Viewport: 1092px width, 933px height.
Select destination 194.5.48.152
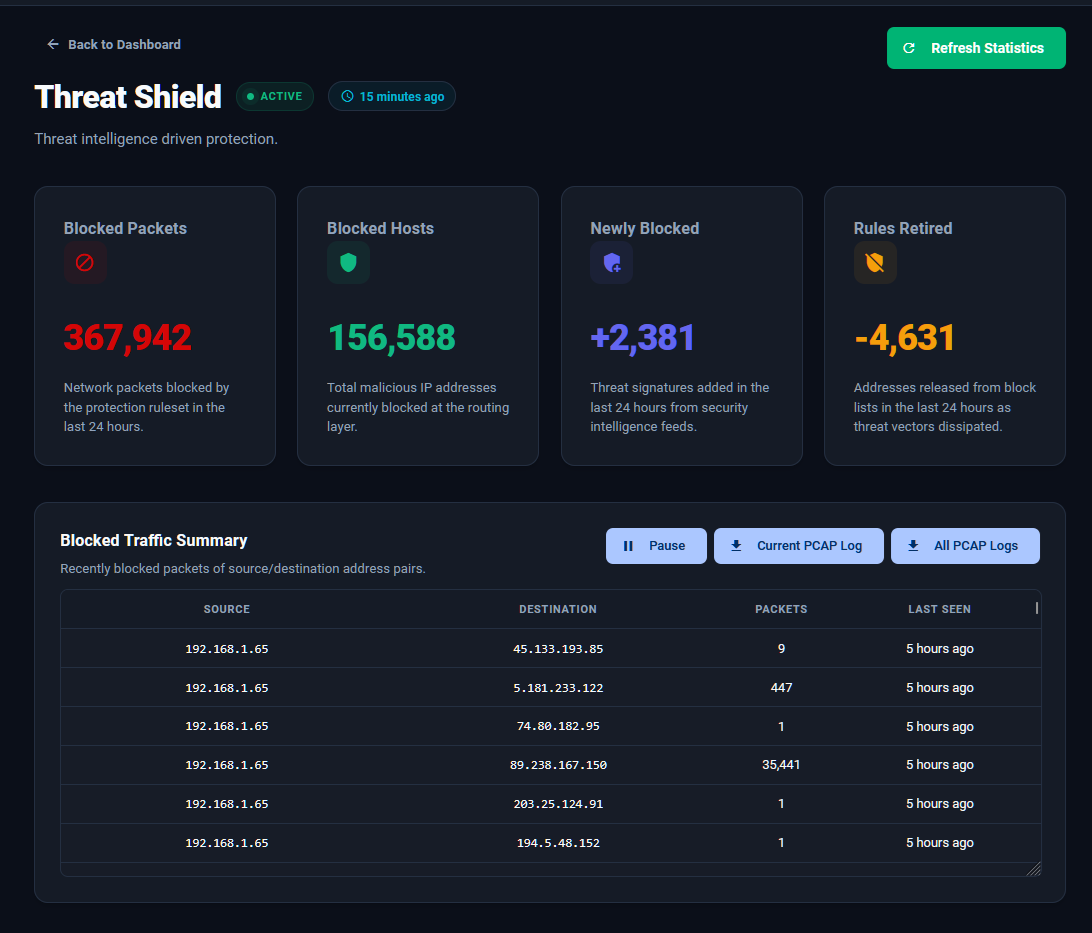[558, 843]
